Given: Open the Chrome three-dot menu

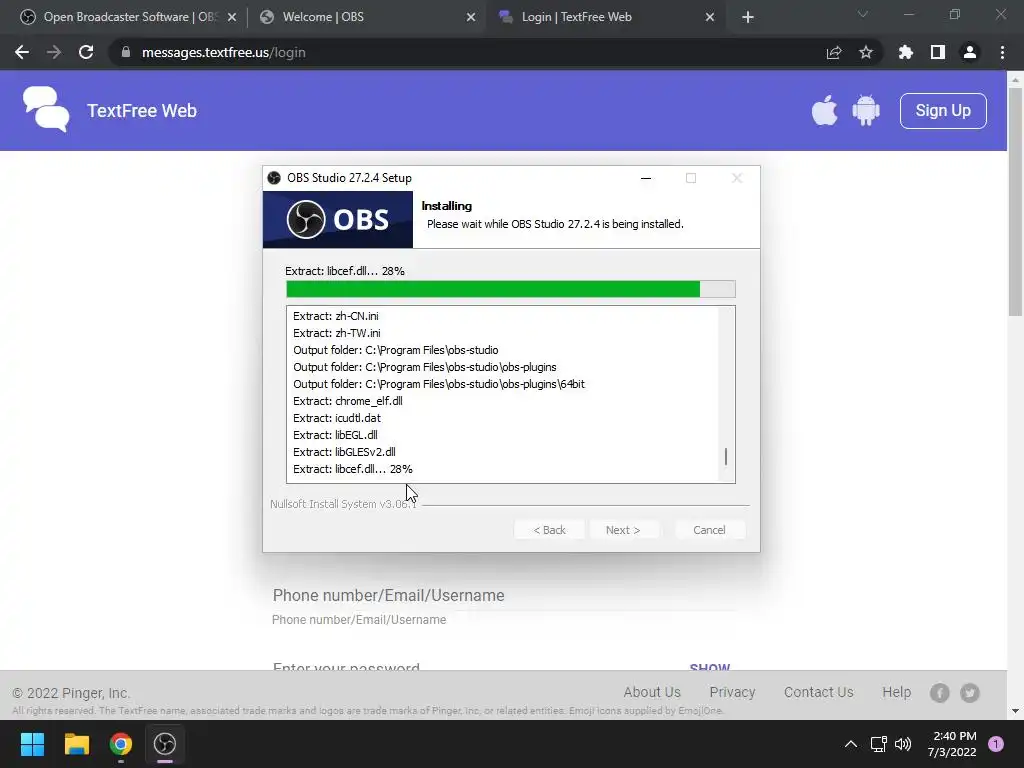Looking at the screenshot, I should [x=1002, y=52].
